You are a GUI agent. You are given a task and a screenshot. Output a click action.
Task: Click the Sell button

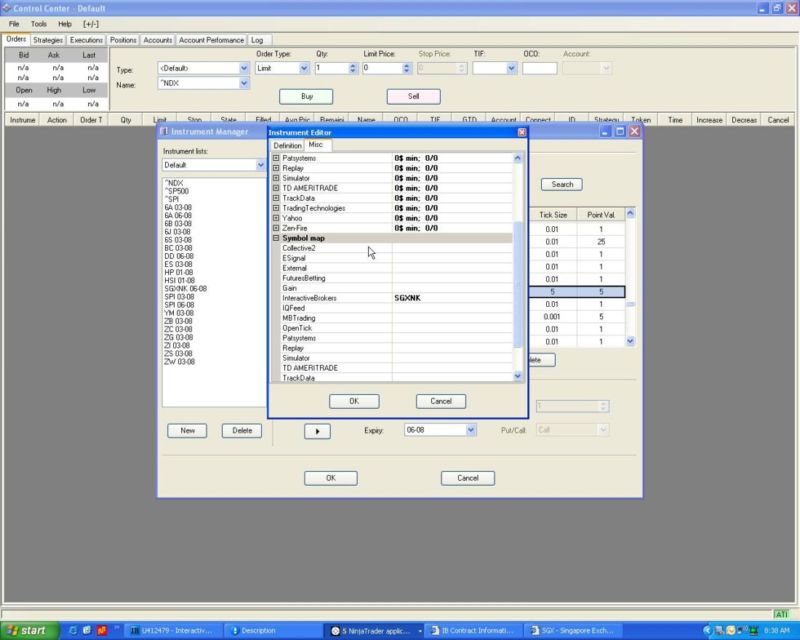pyautogui.click(x=413, y=96)
